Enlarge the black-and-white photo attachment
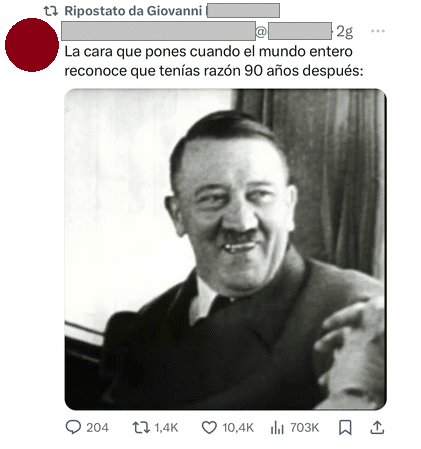The image size is (421, 449). pyautogui.click(x=226, y=249)
